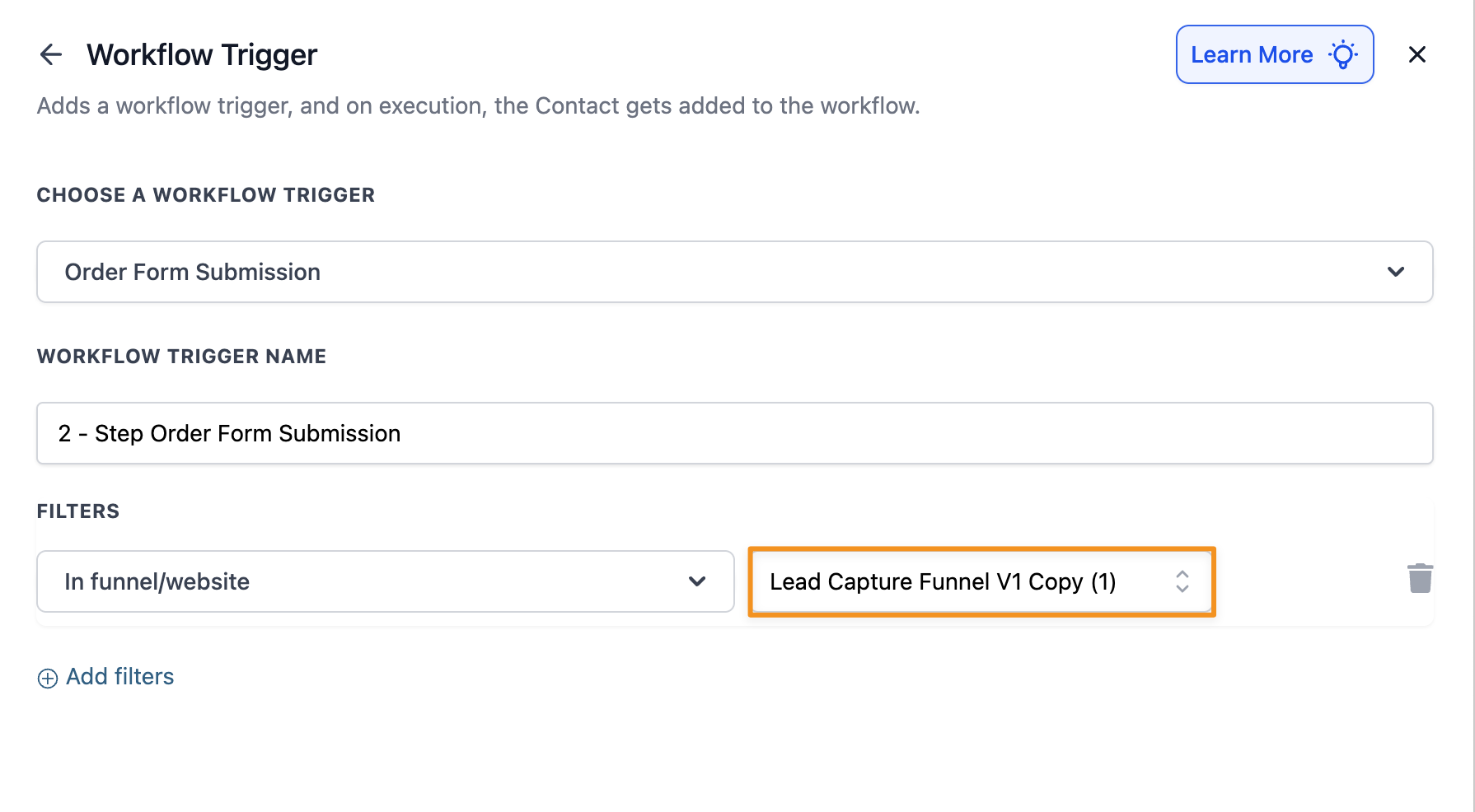Close the Workflow Trigger panel
The image size is (1475, 812).
pos(1417,54)
